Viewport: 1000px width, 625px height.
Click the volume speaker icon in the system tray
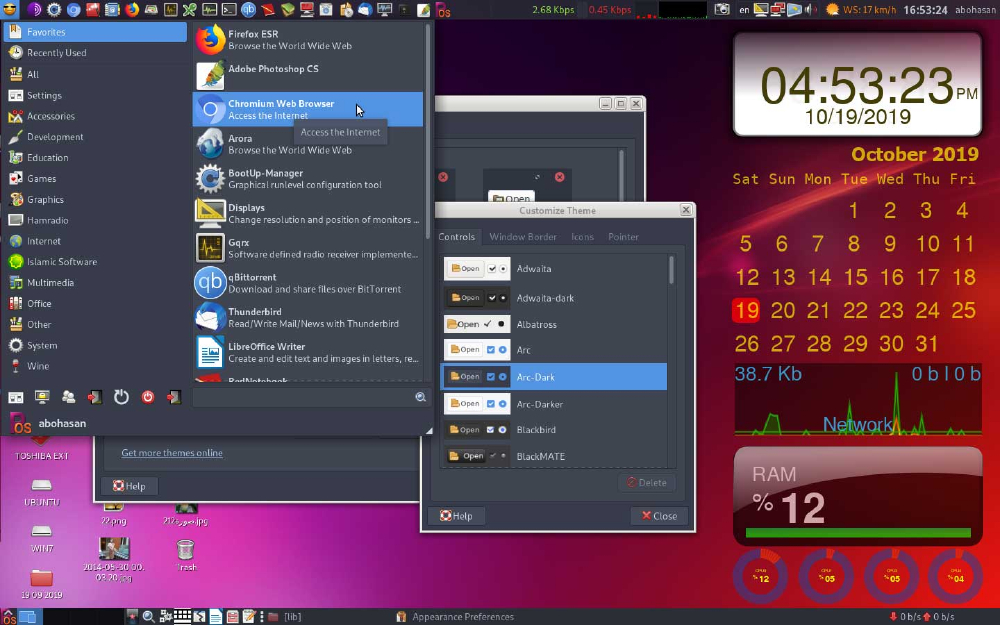[x=810, y=10]
